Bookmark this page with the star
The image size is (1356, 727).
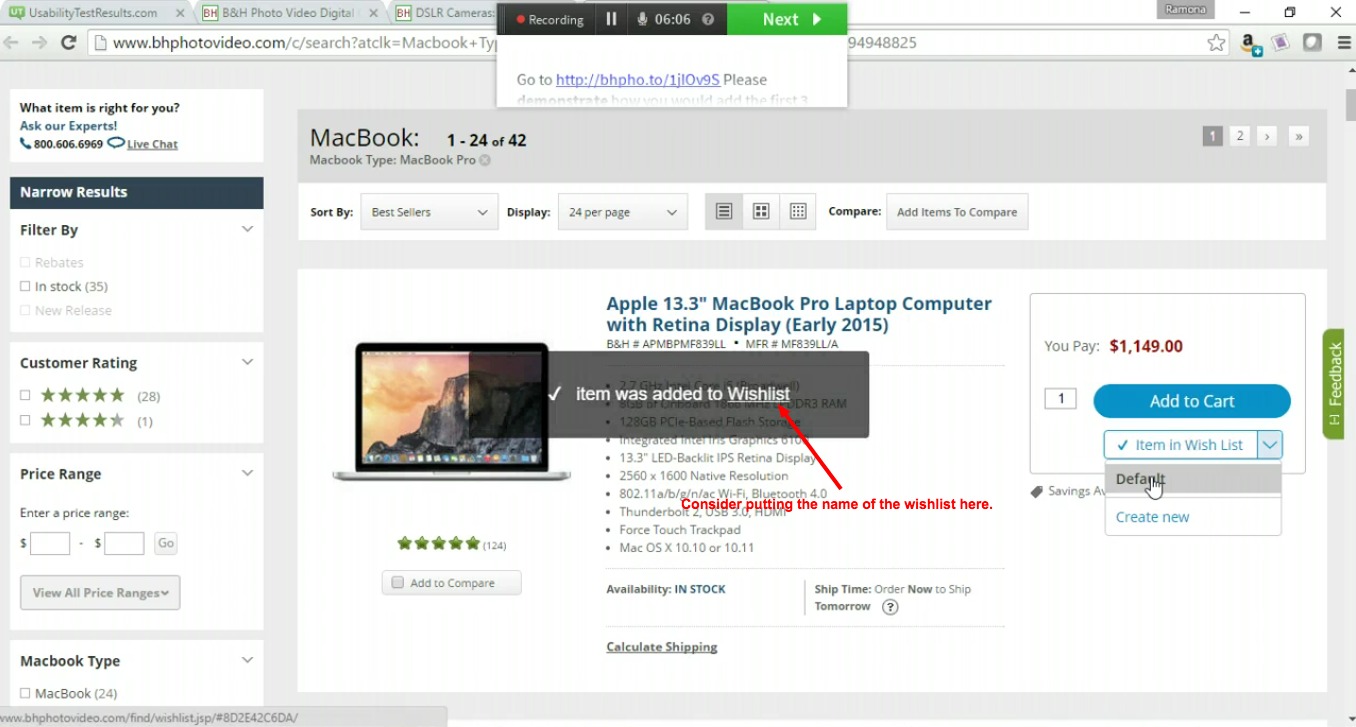pos(1216,42)
